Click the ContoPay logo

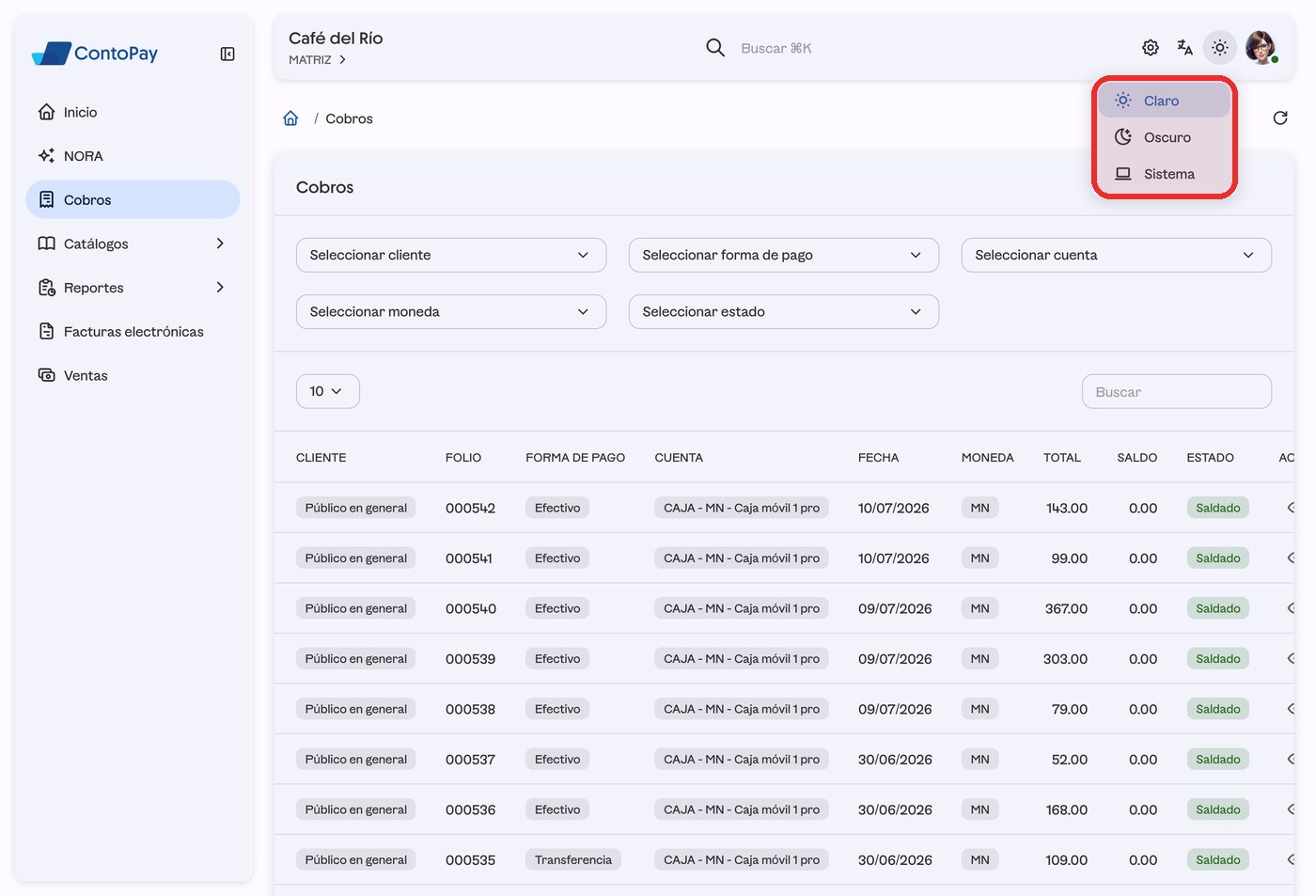coord(95,54)
